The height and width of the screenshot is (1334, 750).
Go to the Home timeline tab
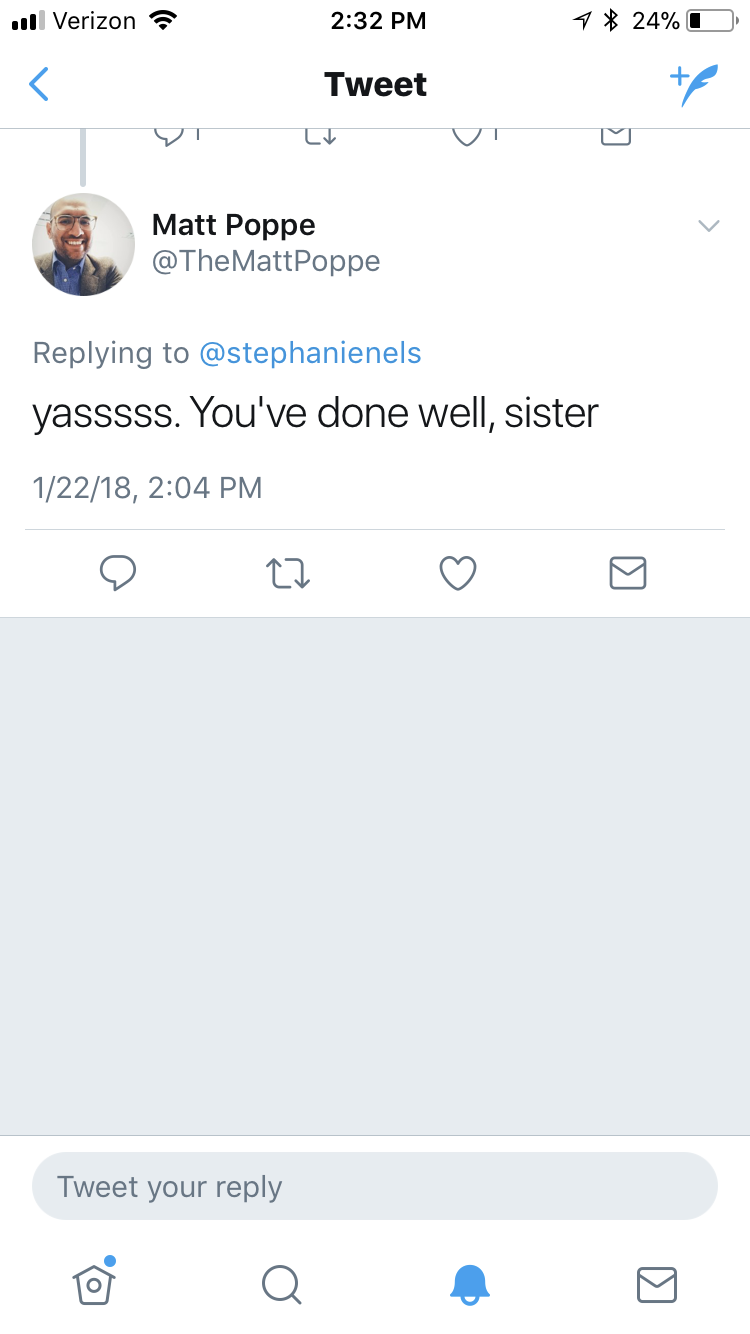tap(94, 1284)
